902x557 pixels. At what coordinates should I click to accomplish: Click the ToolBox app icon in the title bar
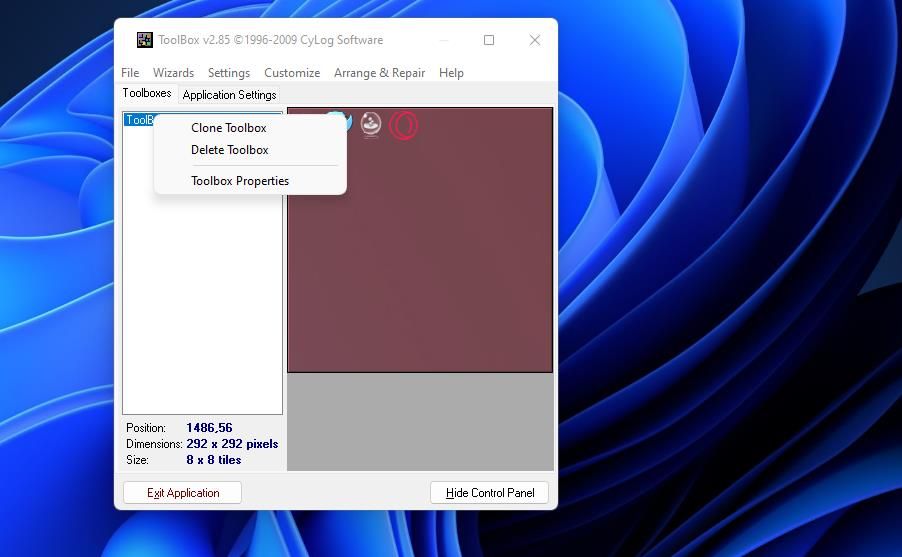tap(144, 40)
